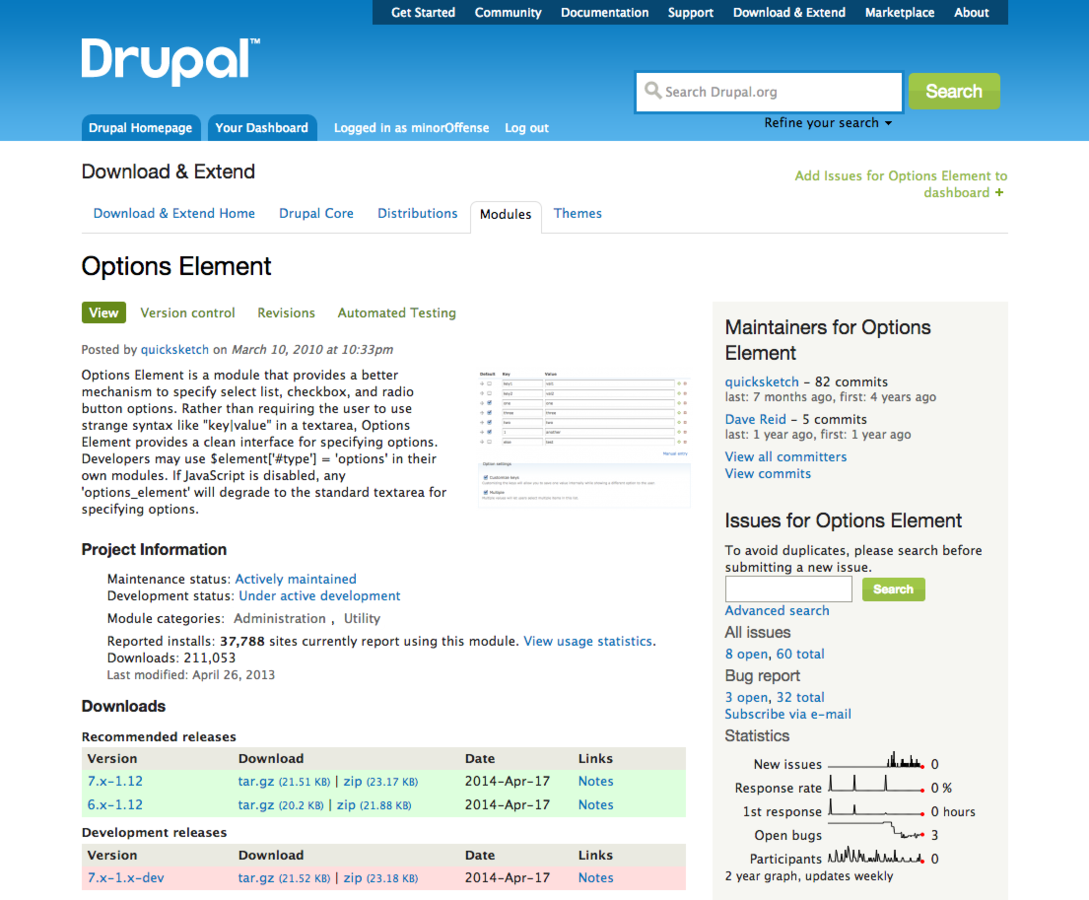The image size is (1089, 900).
Task: Open Download & Extend top menu
Action: click(789, 12)
